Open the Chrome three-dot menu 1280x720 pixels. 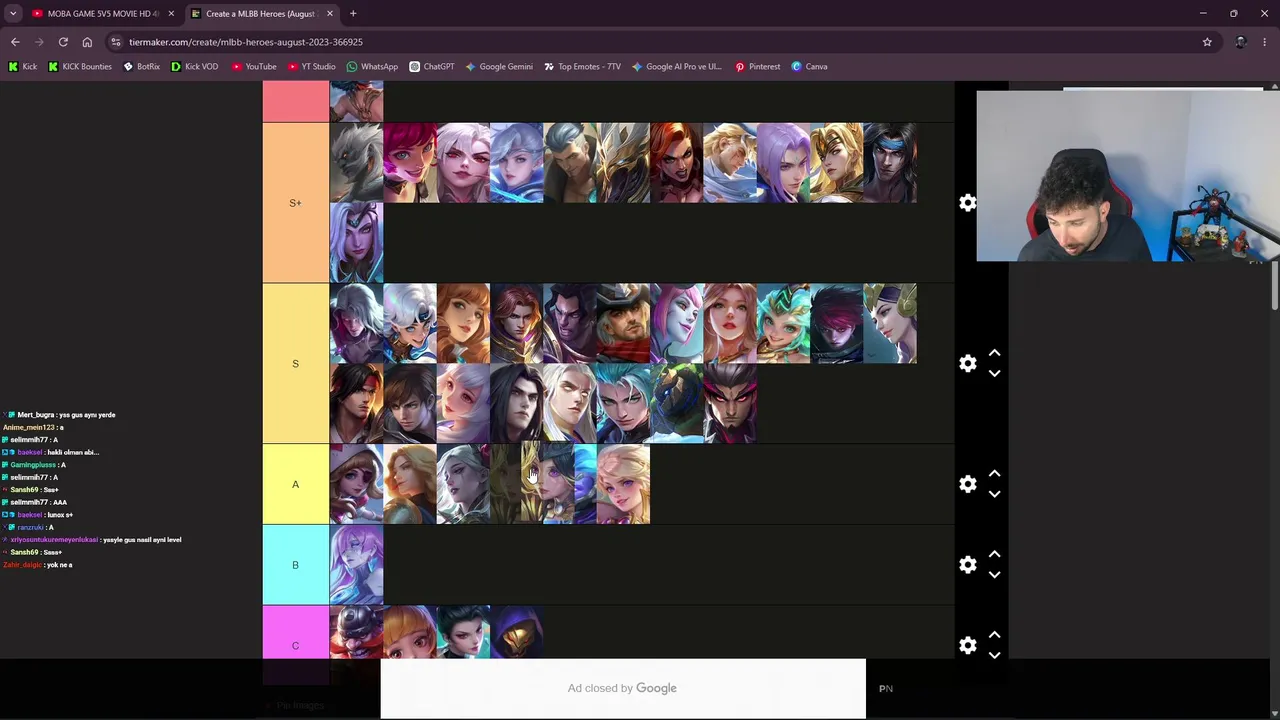click(x=1266, y=42)
